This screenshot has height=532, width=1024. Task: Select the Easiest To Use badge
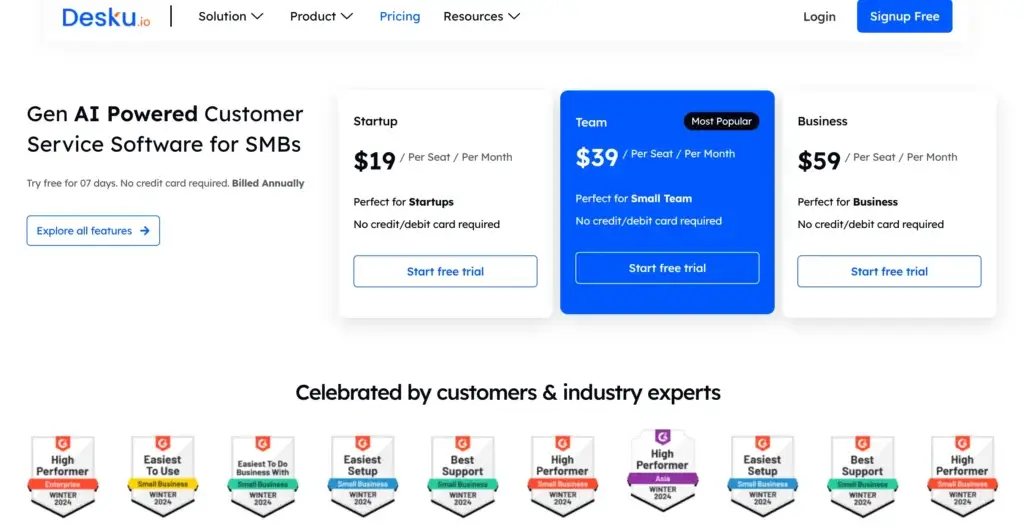(x=163, y=476)
